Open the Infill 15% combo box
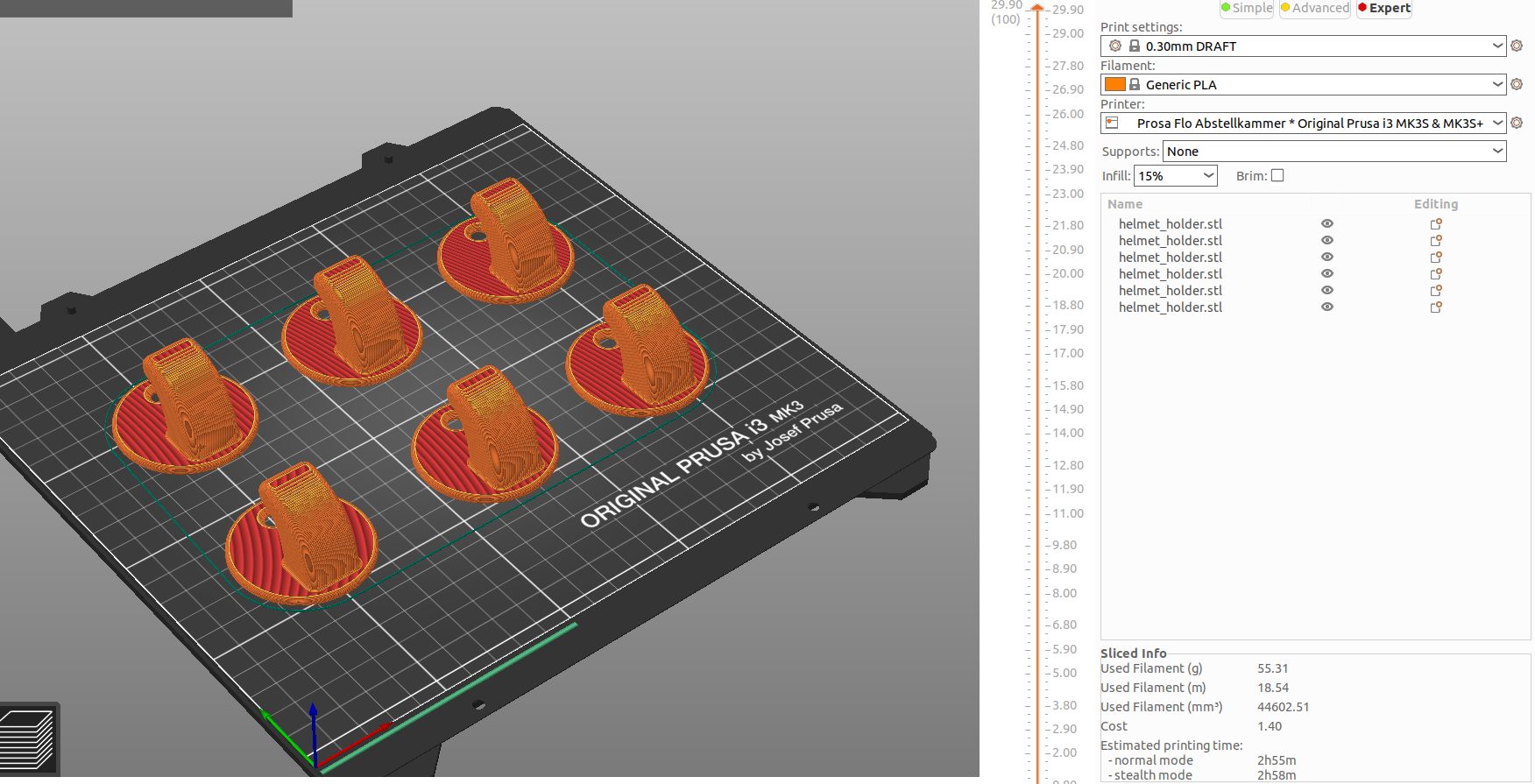 [x=1176, y=176]
